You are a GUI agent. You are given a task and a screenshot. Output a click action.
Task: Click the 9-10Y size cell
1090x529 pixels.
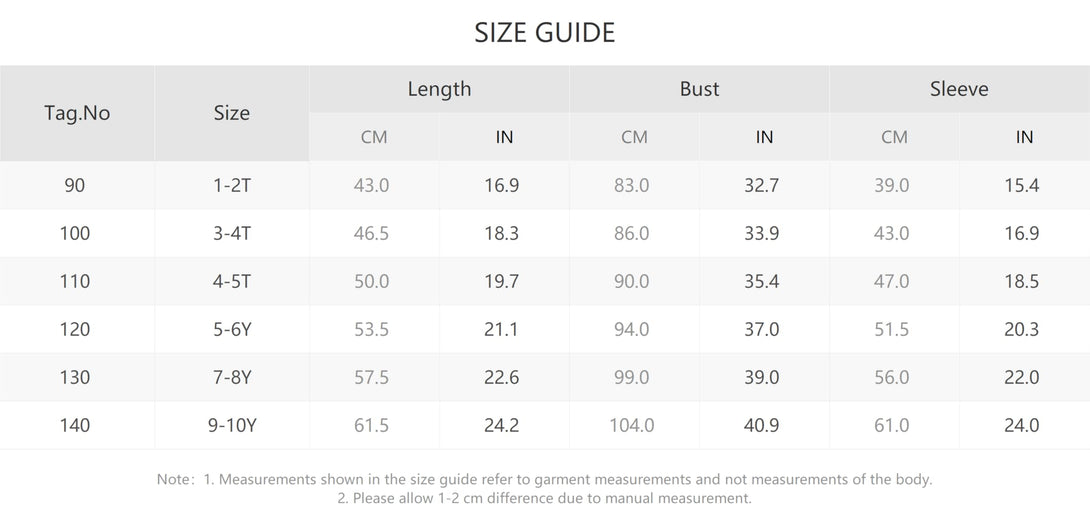tap(232, 425)
